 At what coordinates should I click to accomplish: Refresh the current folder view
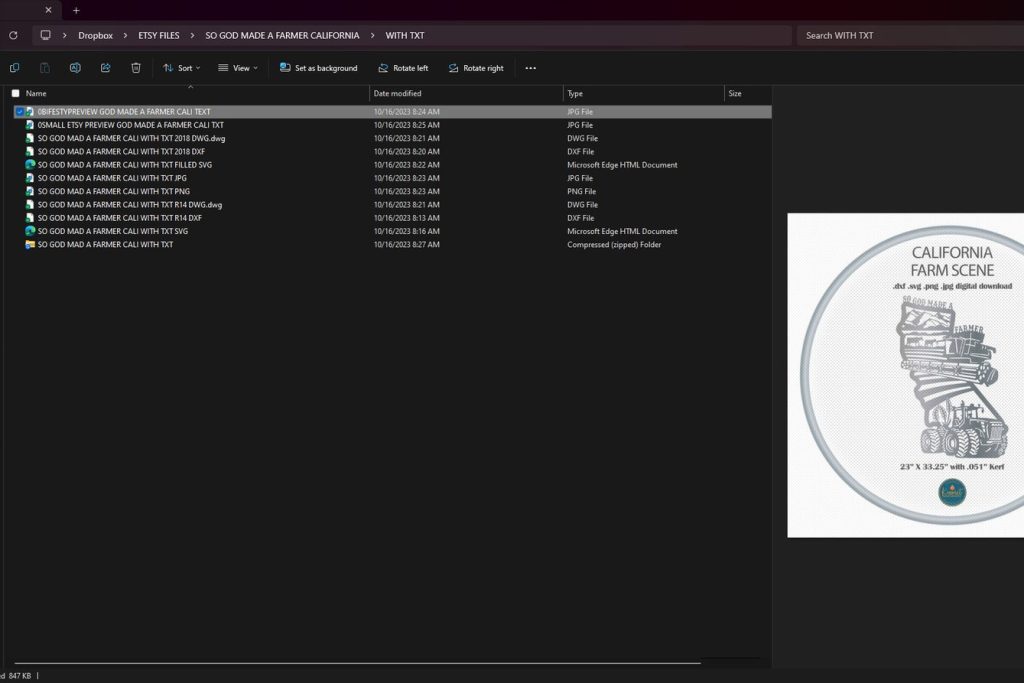[x=13, y=35]
